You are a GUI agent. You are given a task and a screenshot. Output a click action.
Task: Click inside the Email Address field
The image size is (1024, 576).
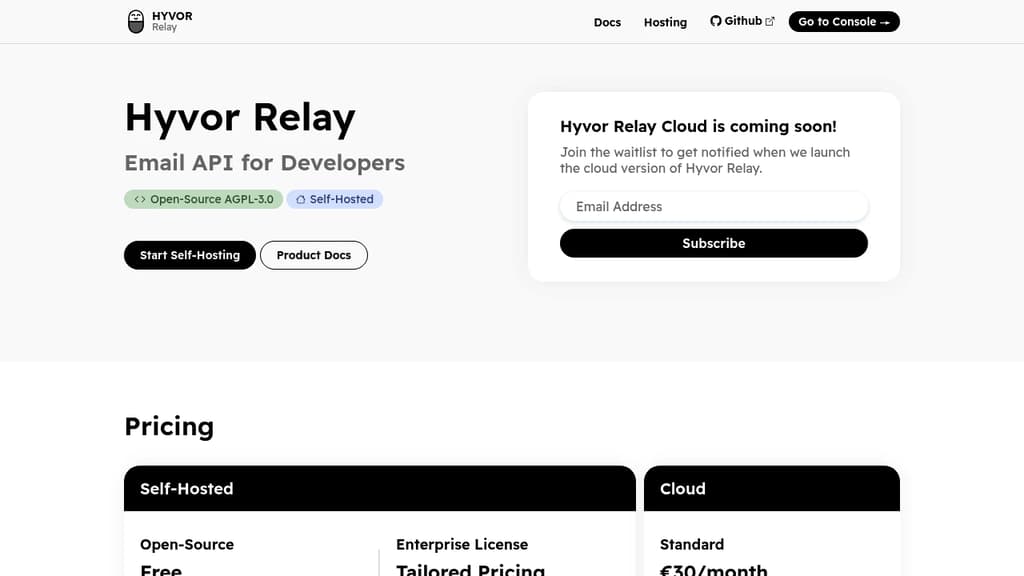pyautogui.click(x=713, y=206)
